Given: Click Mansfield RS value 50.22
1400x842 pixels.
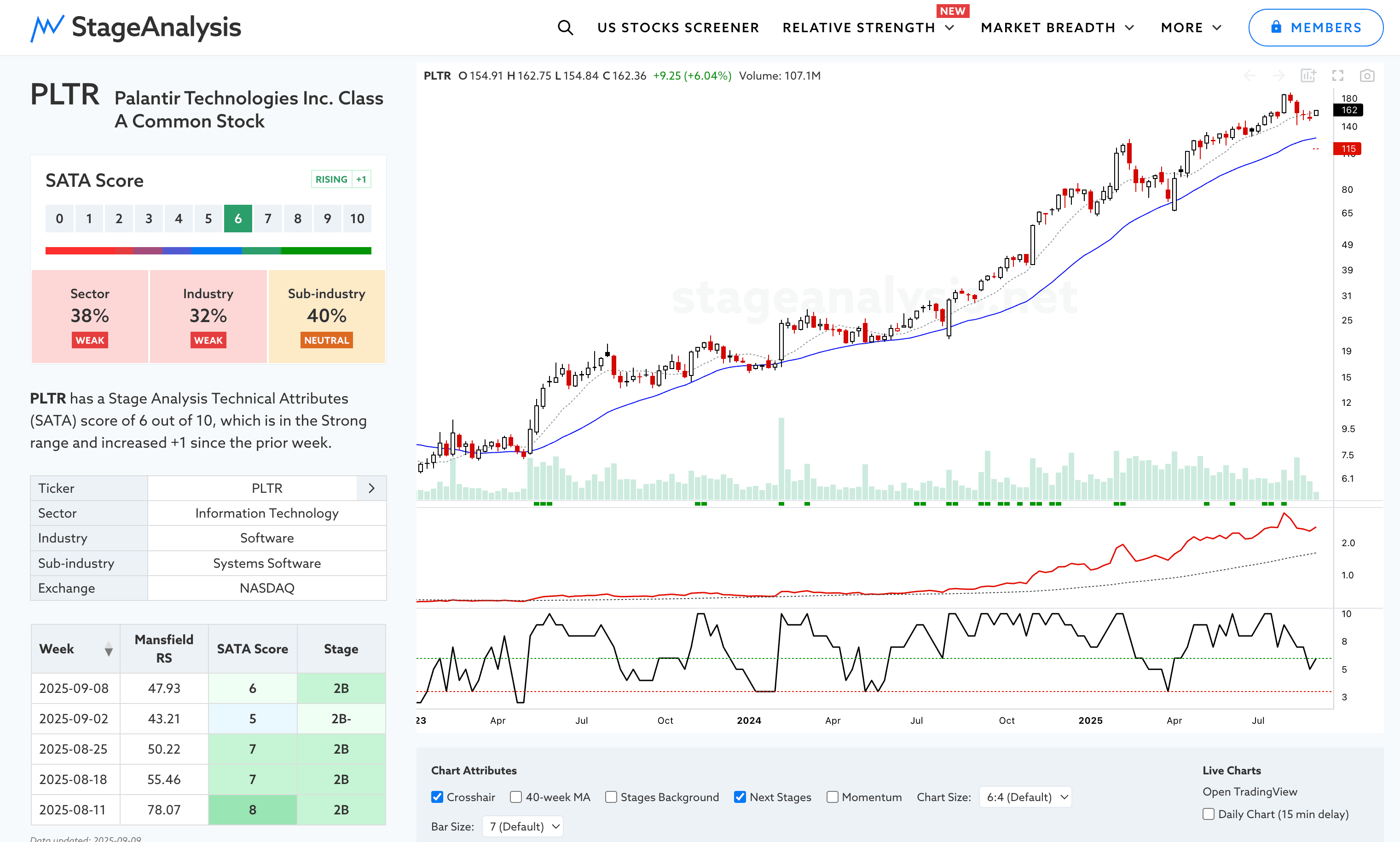Looking at the screenshot, I should (x=164, y=749).
